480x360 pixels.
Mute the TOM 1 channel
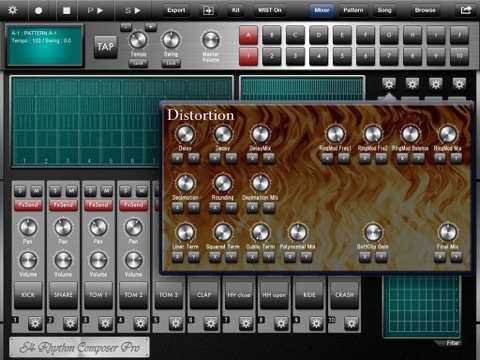107,191
